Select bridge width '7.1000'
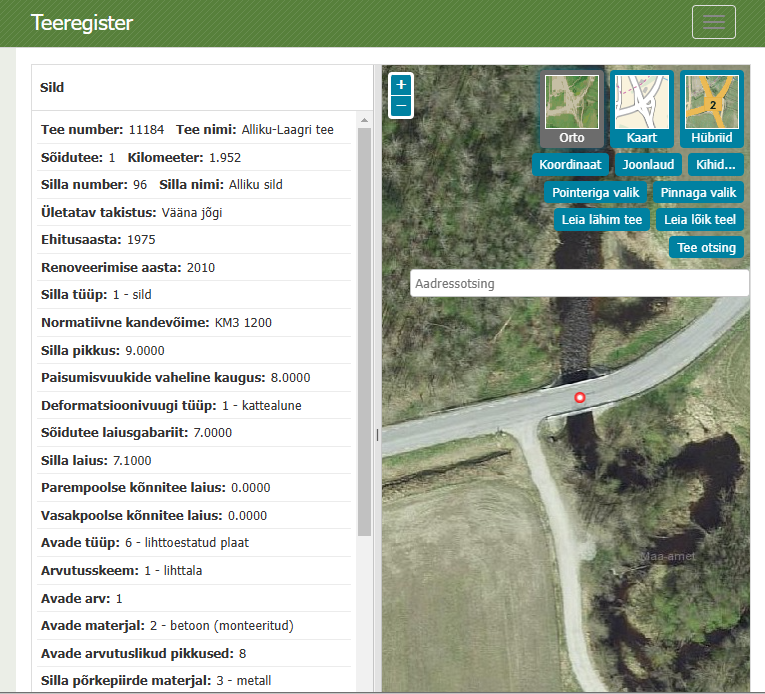 [132, 461]
